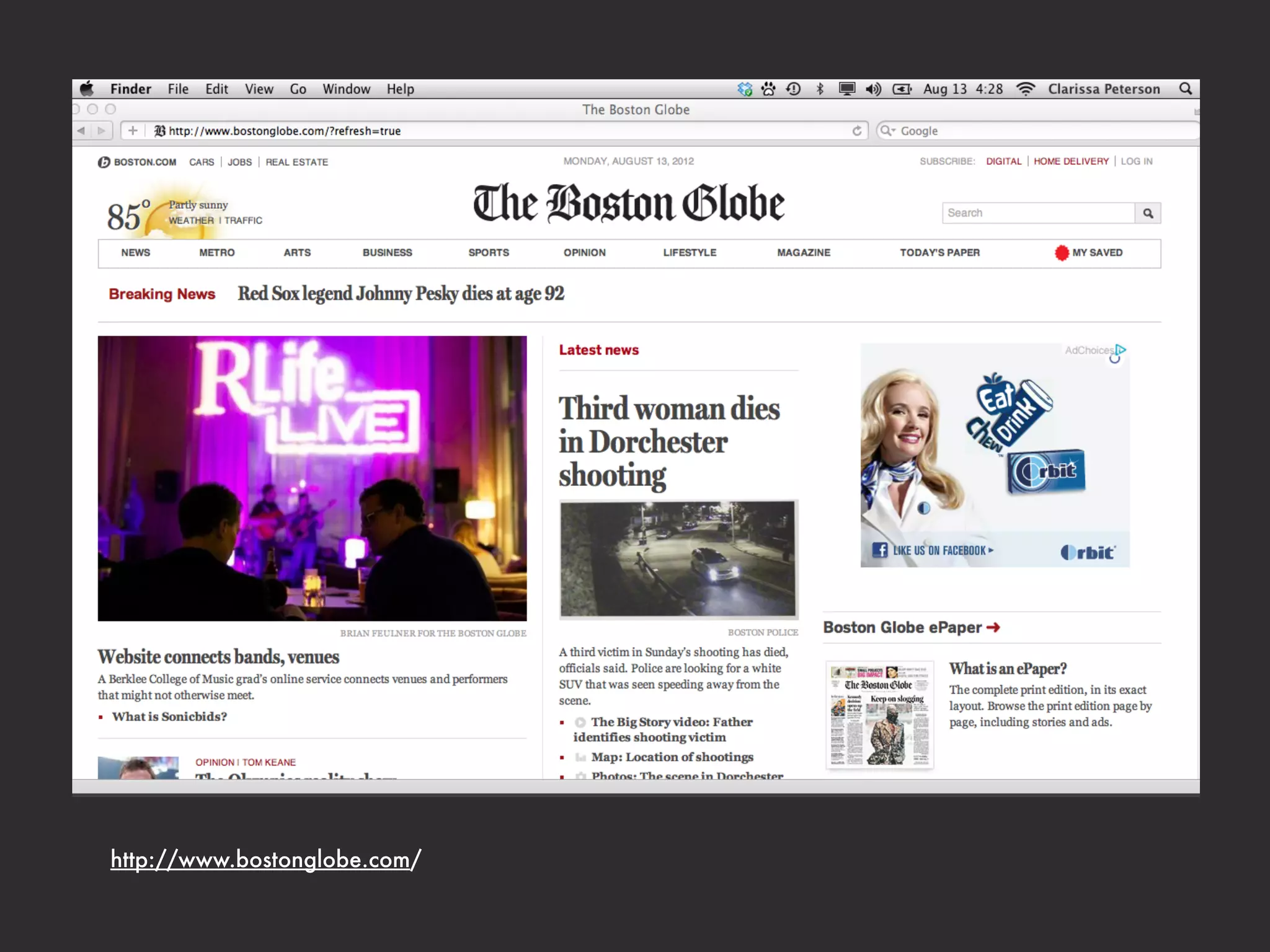Image resolution: width=1270 pixels, height=952 pixels.
Task: Select the TODAY'S PAPER navigation tab
Action: (940, 253)
